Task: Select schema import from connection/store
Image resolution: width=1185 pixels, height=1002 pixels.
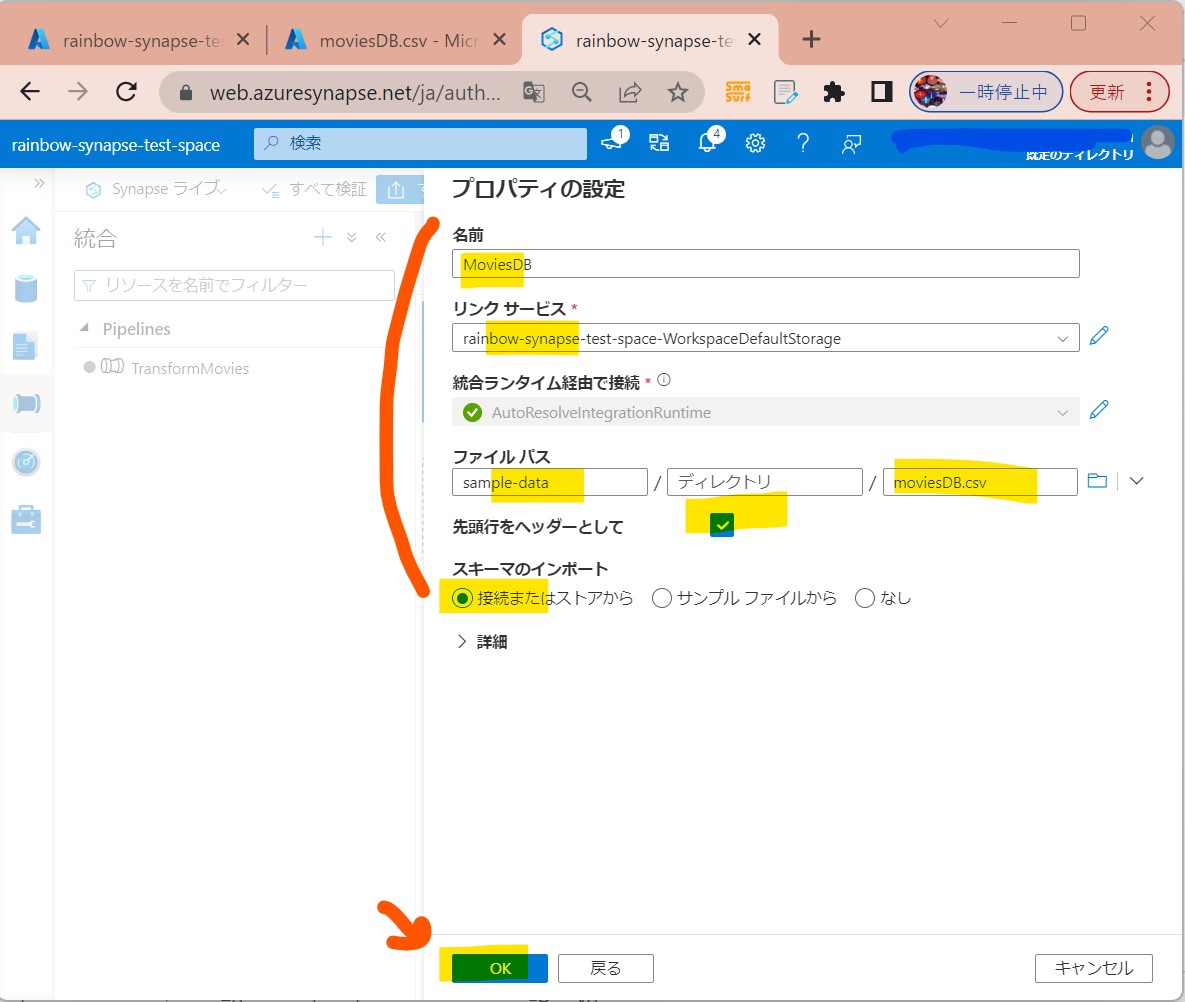Action: click(x=463, y=598)
